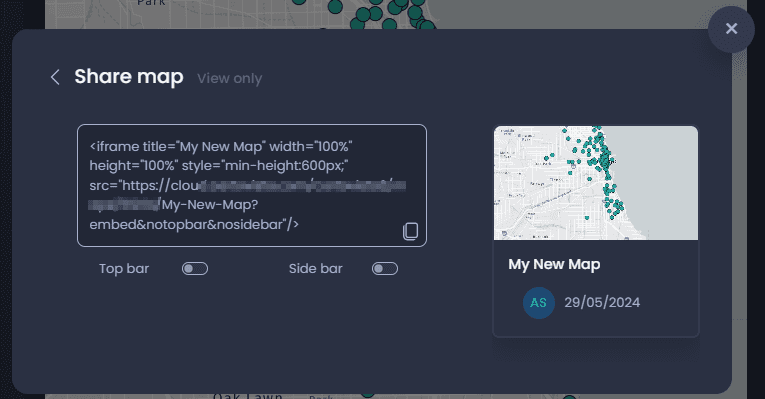Toggle the Side bar switch

click(384, 269)
